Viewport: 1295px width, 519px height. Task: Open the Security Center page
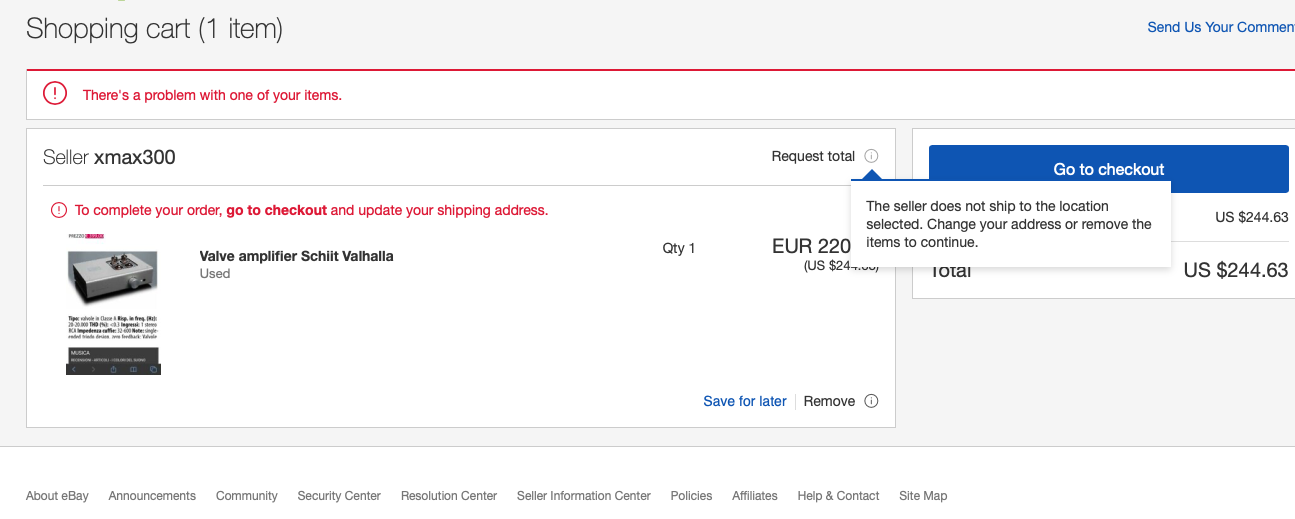coord(339,495)
